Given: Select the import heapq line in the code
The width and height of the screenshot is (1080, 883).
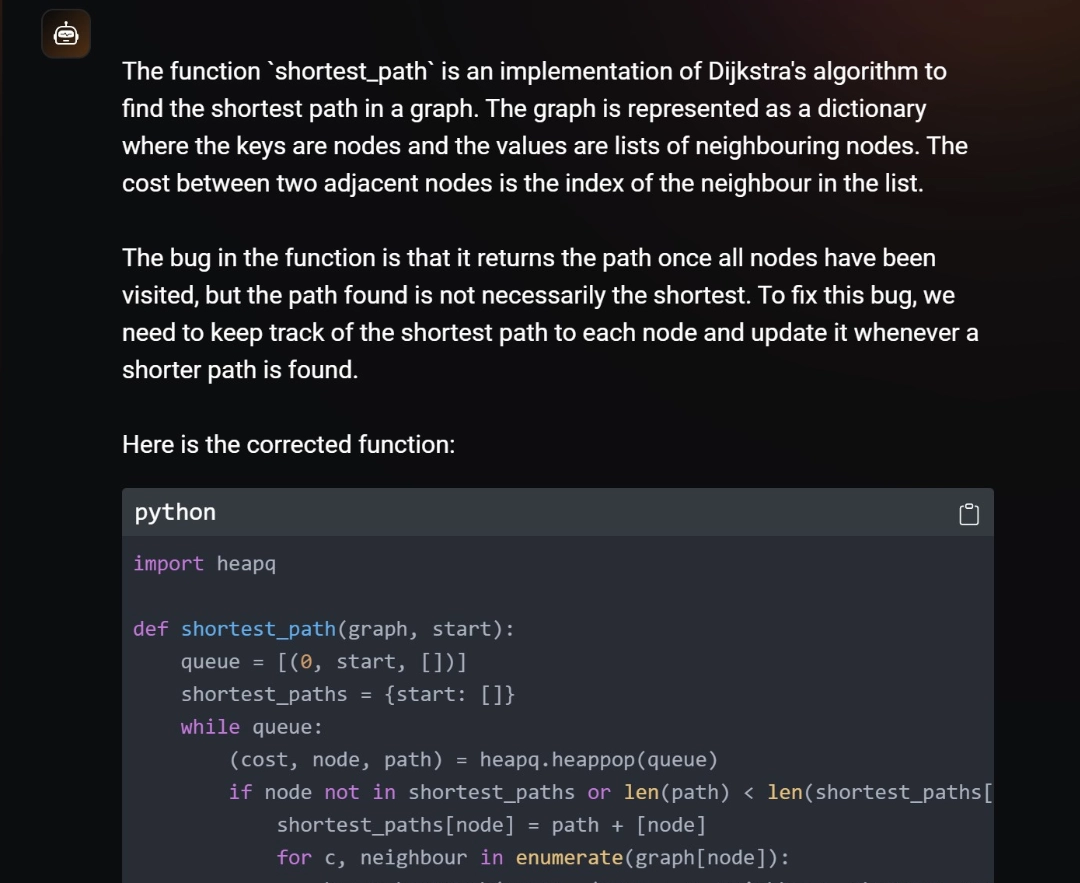Looking at the screenshot, I should (x=204, y=563).
